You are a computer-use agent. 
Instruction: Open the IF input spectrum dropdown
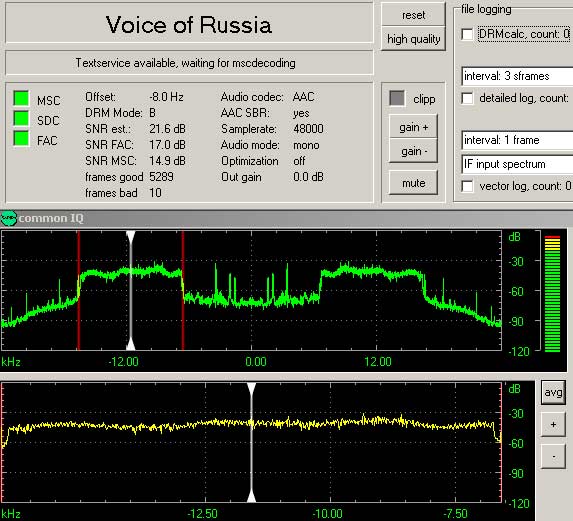click(x=517, y=164)
